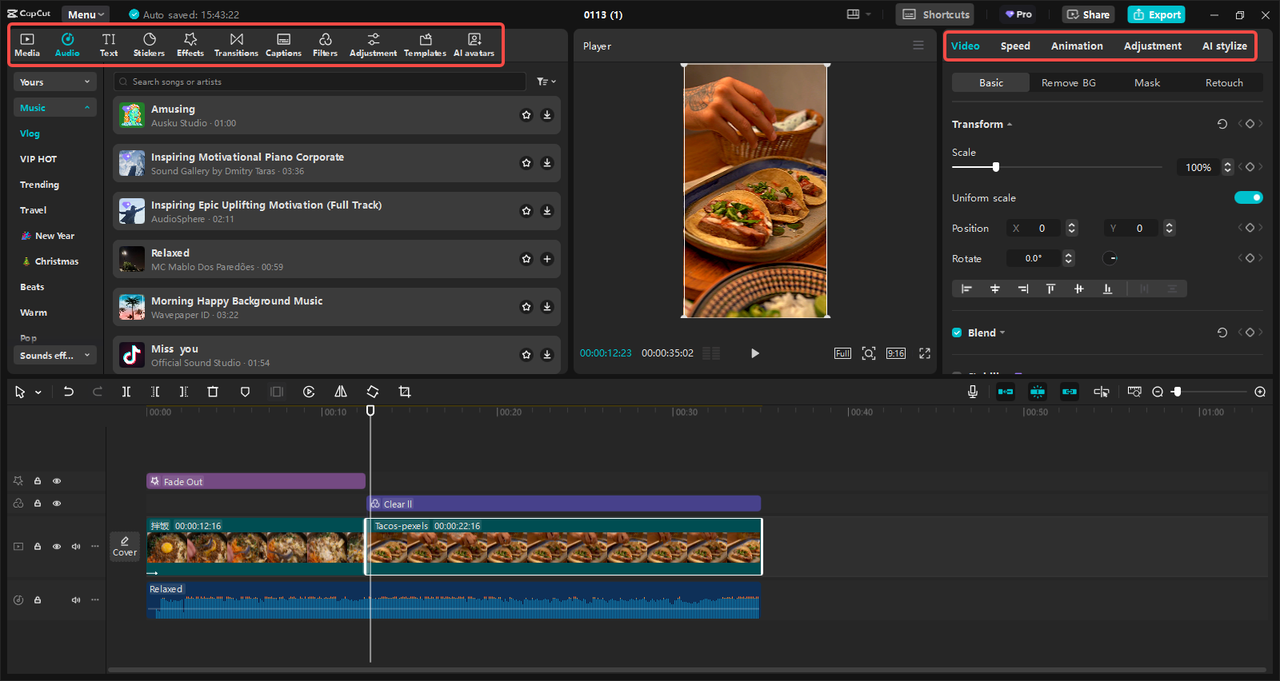Open the Templates panel
Viewport: 1280px width, 681px height.
425,44
